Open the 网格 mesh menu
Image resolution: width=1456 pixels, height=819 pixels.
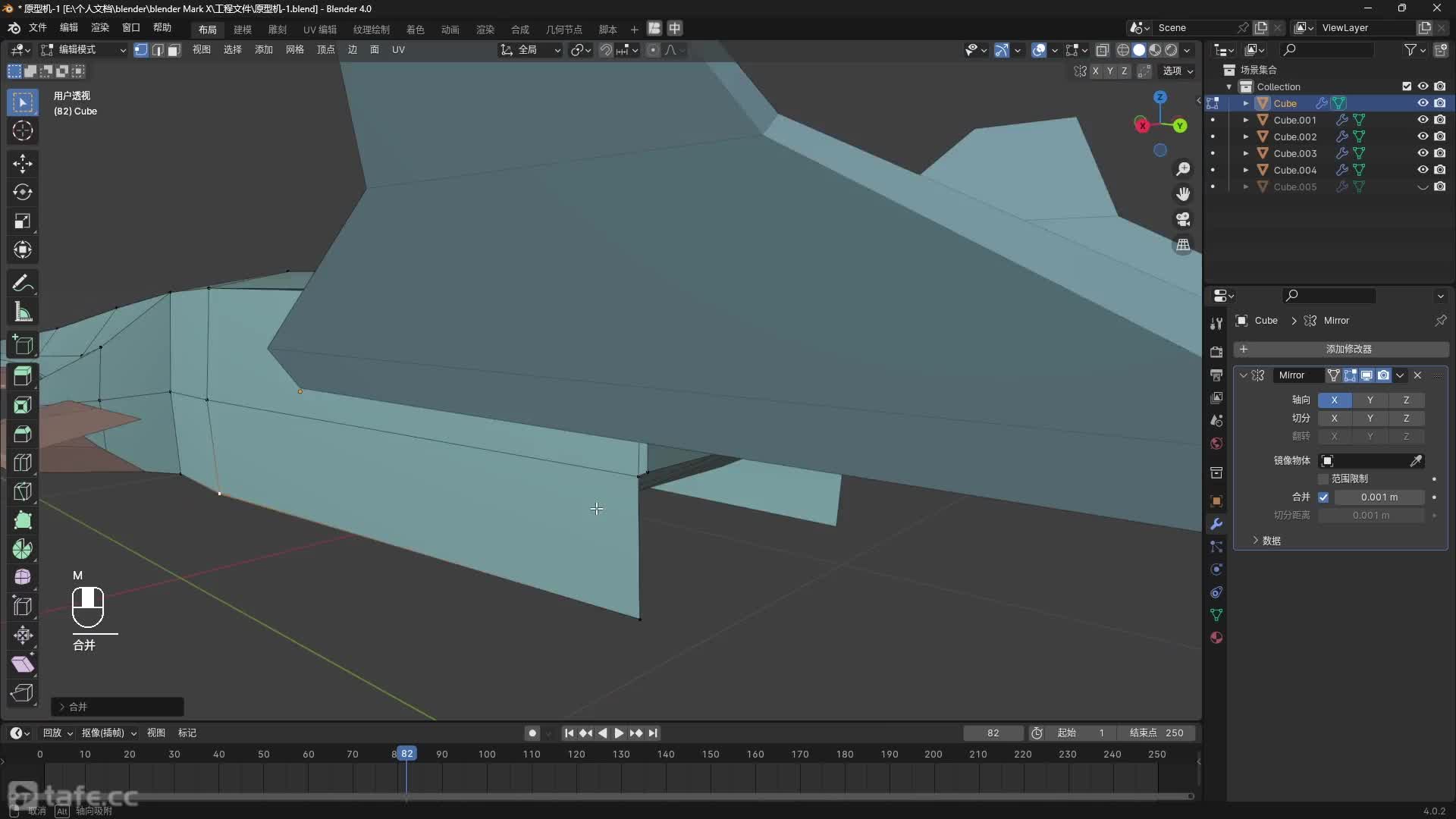(294, 50)
